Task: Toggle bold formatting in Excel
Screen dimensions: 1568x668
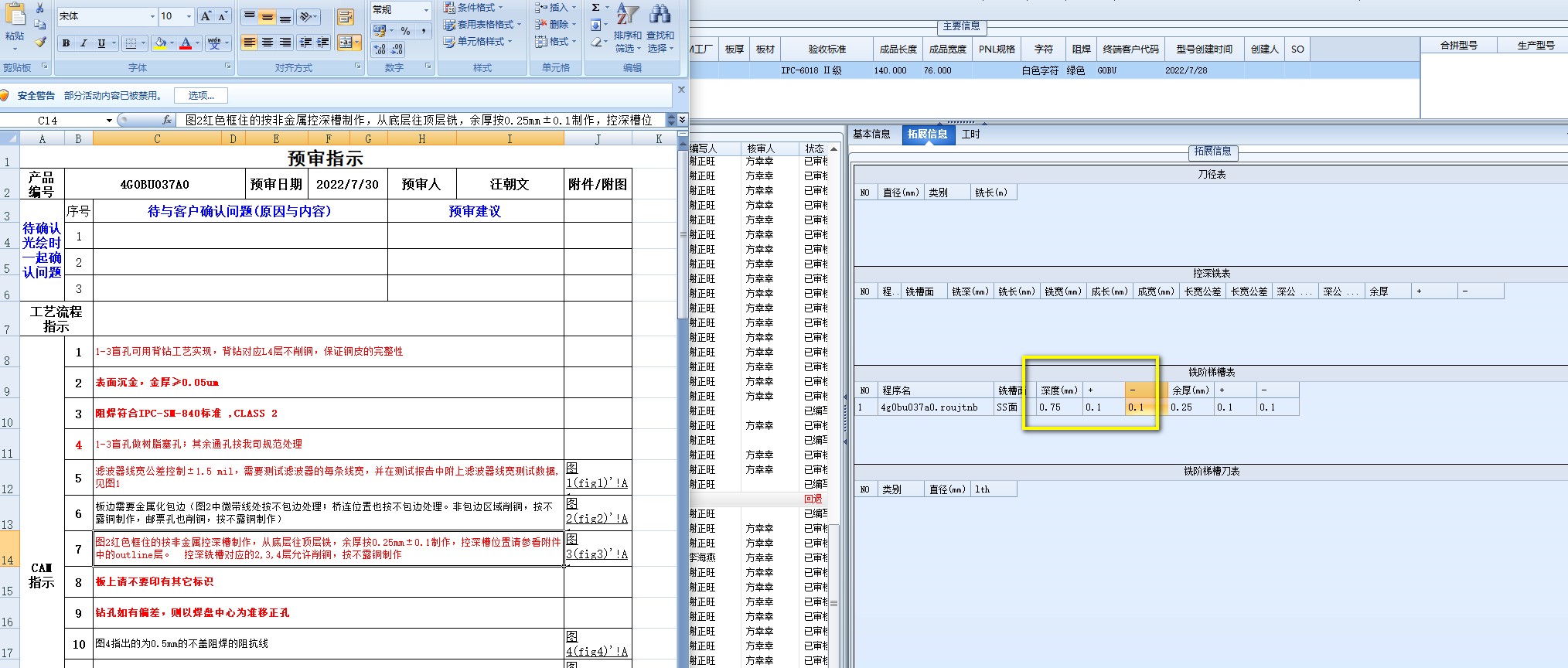Action: pos(66,43)
